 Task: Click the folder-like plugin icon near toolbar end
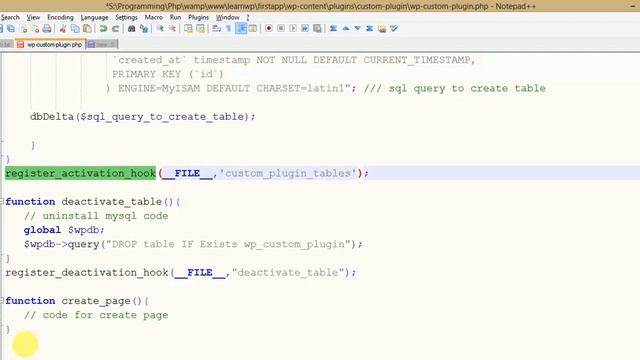382,29
